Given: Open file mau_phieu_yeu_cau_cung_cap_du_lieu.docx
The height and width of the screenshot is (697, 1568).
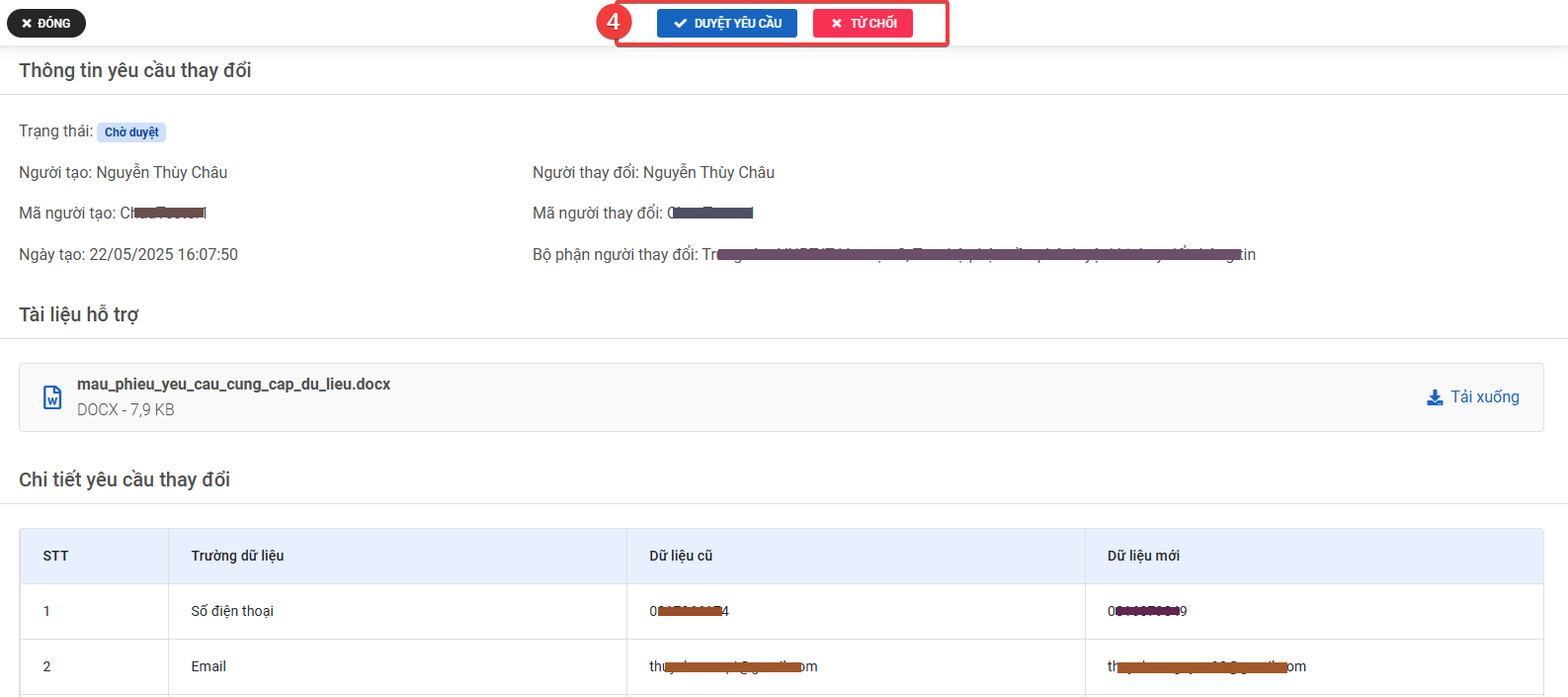Looking at the screenshot, I should click(x=233, y=385).
